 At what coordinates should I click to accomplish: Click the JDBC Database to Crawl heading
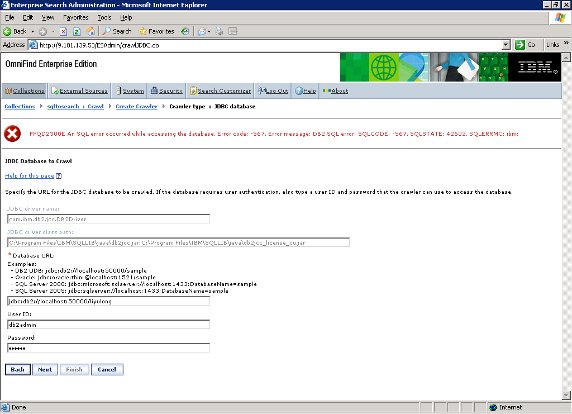click(38, 161)
